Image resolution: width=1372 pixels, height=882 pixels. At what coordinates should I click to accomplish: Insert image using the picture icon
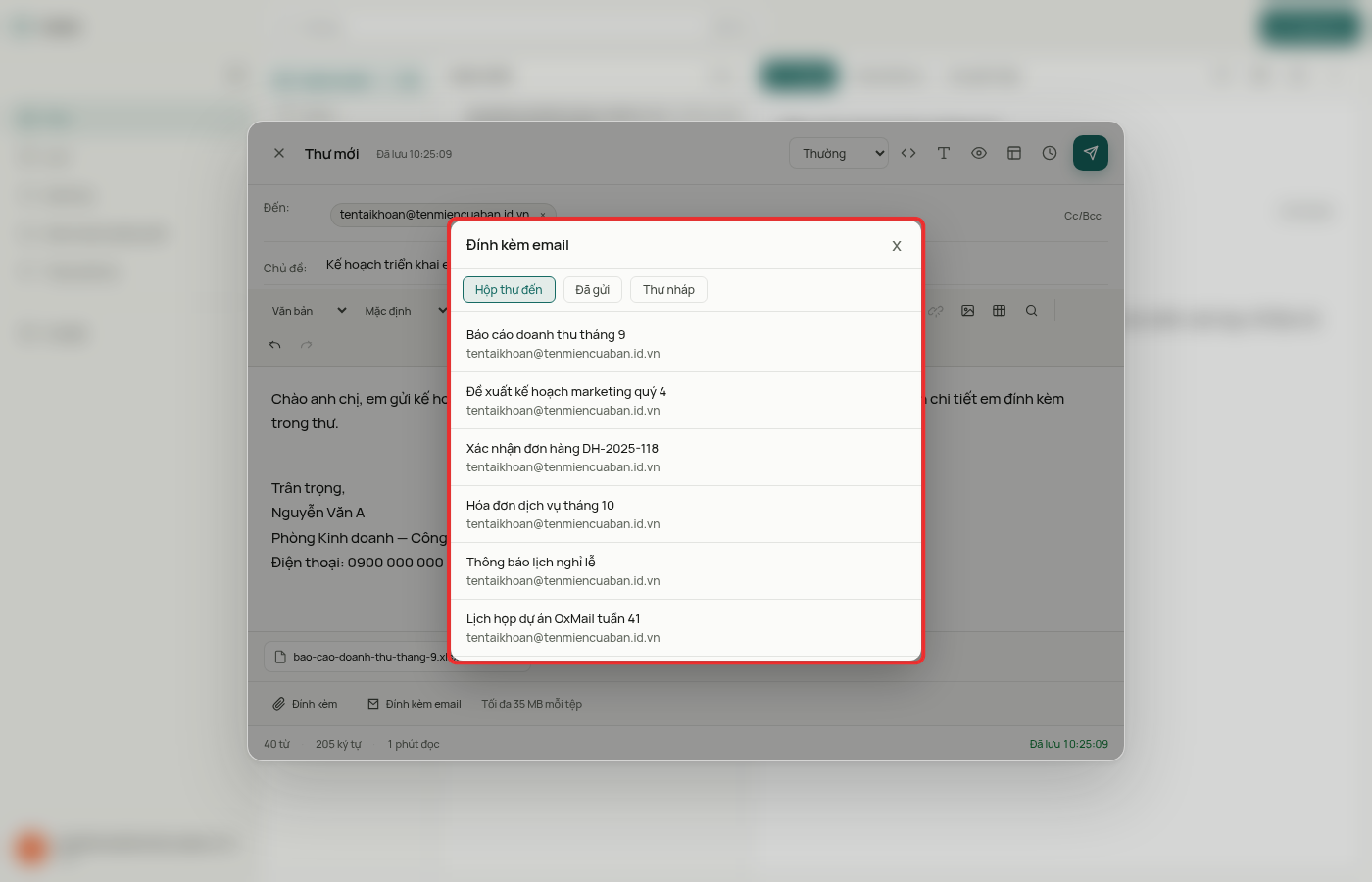click(968, 311)
